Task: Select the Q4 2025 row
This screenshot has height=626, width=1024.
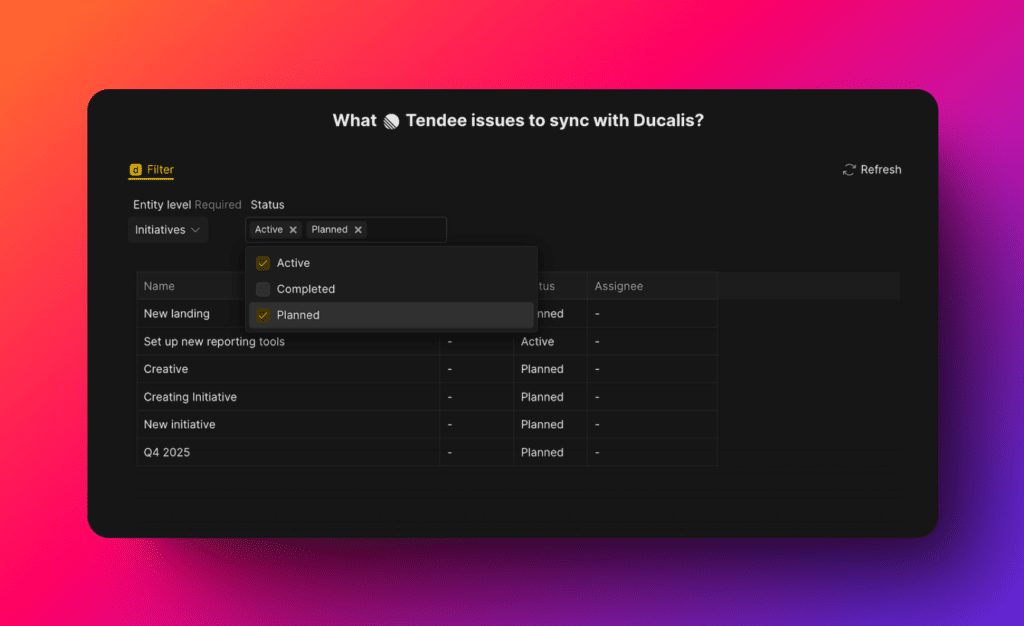Action: [x=167, y=452]
